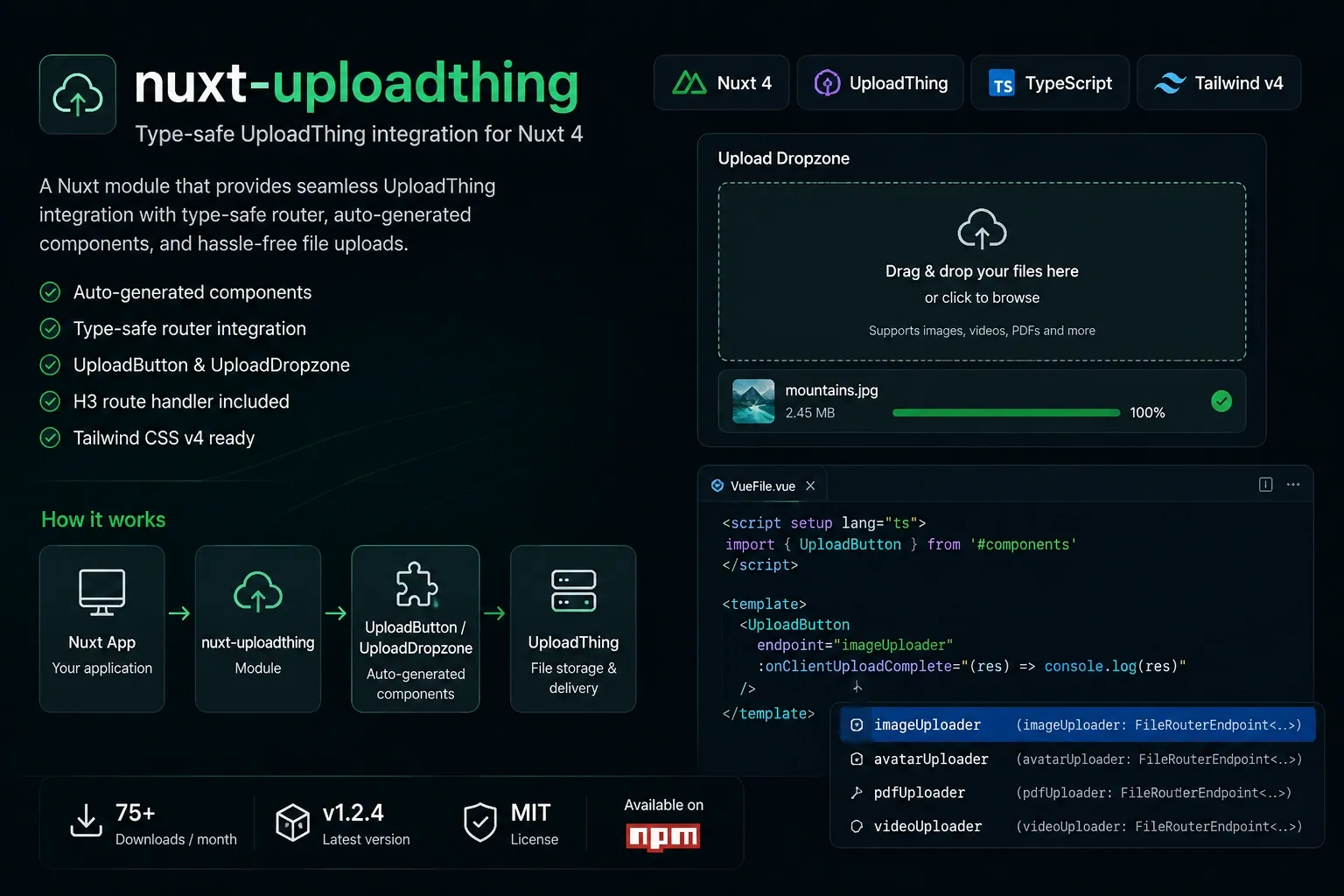The image size is (1344, 896).
Task: Click the MIT license text
Action: point(530,813)
